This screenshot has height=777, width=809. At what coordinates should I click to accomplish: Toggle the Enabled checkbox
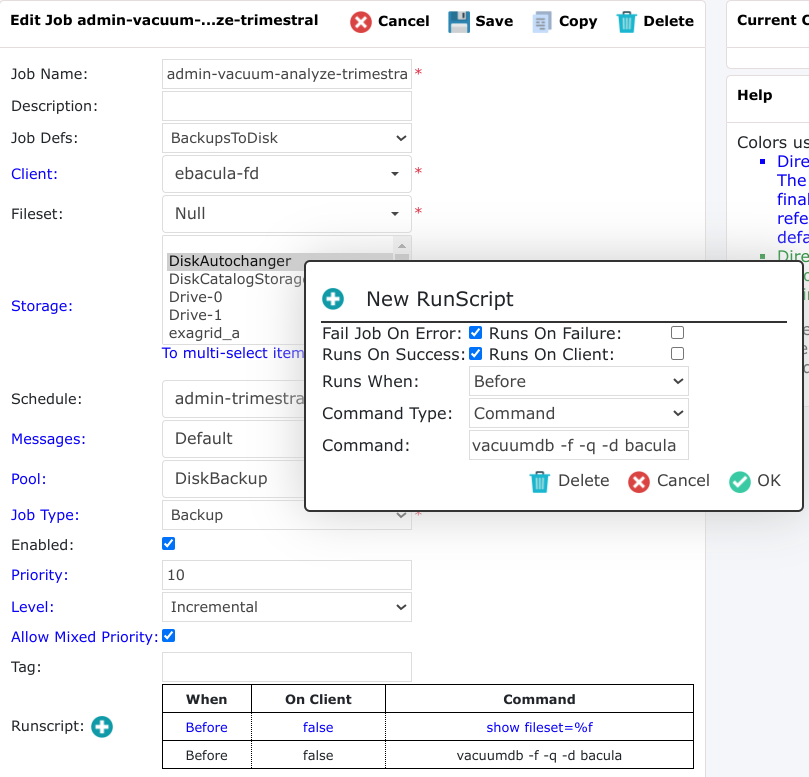point(168,544)
